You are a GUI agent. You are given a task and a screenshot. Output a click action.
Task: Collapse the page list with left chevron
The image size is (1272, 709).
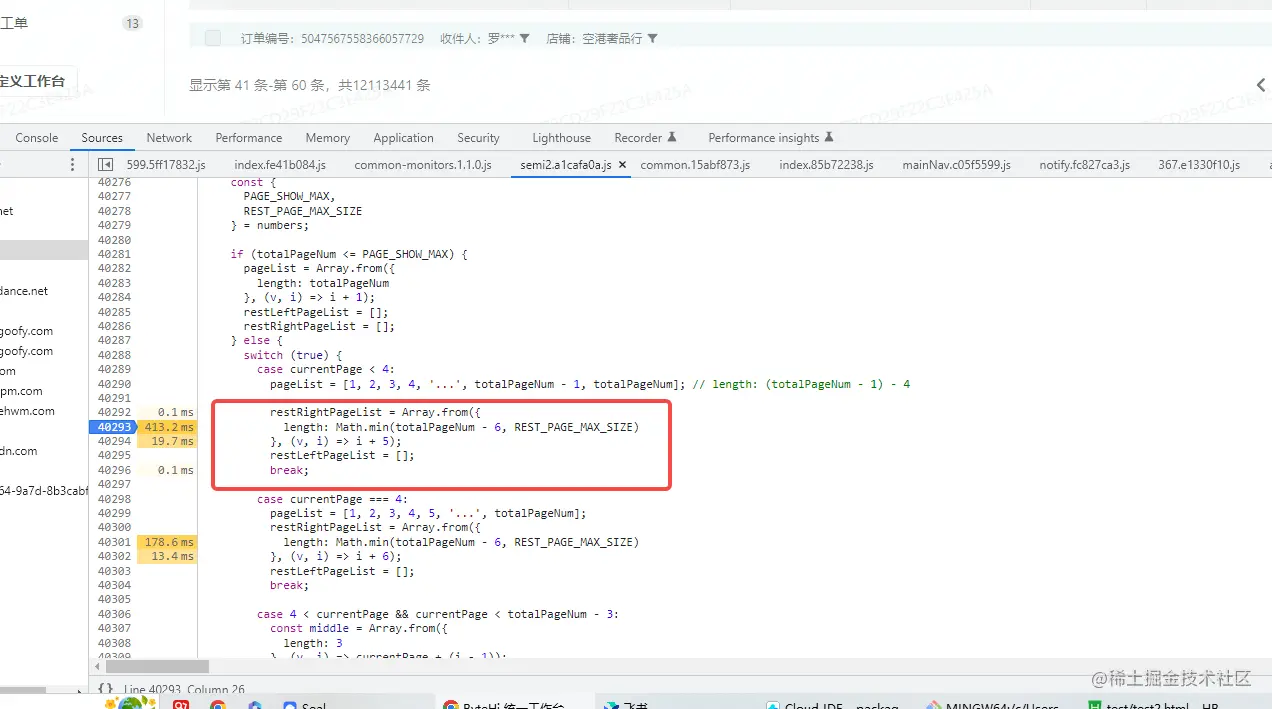[x=1261, y=85]
